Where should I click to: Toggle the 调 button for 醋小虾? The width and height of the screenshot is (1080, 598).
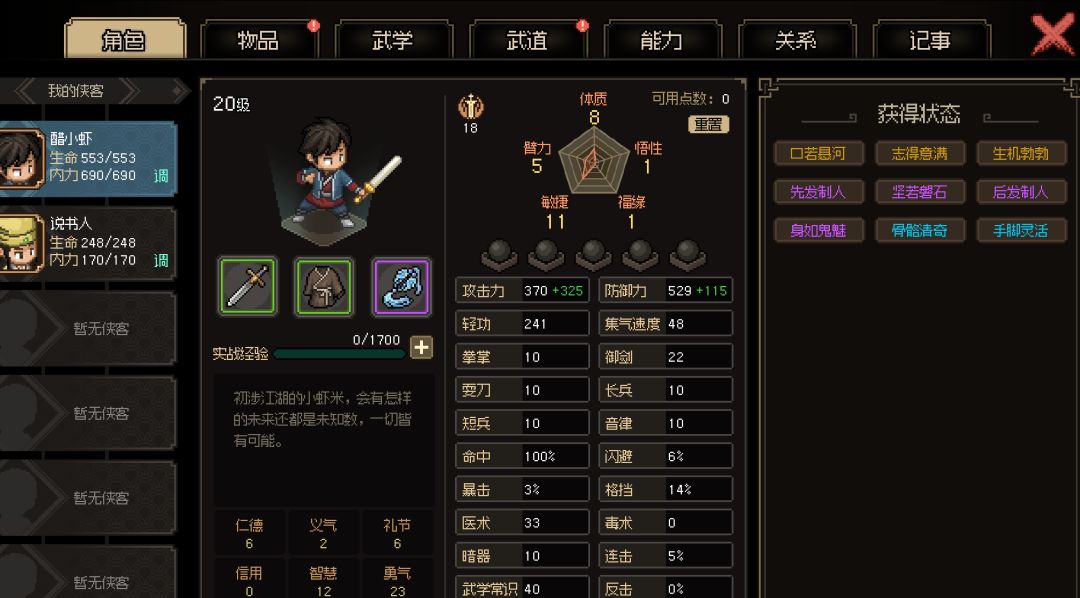161,176
